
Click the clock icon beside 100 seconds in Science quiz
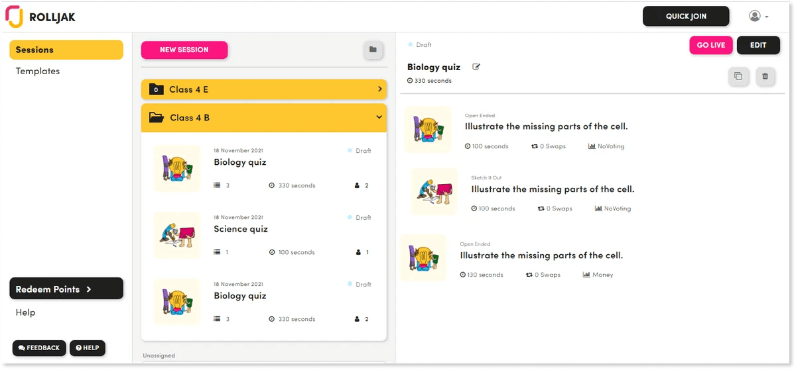(x=272, y=252)
